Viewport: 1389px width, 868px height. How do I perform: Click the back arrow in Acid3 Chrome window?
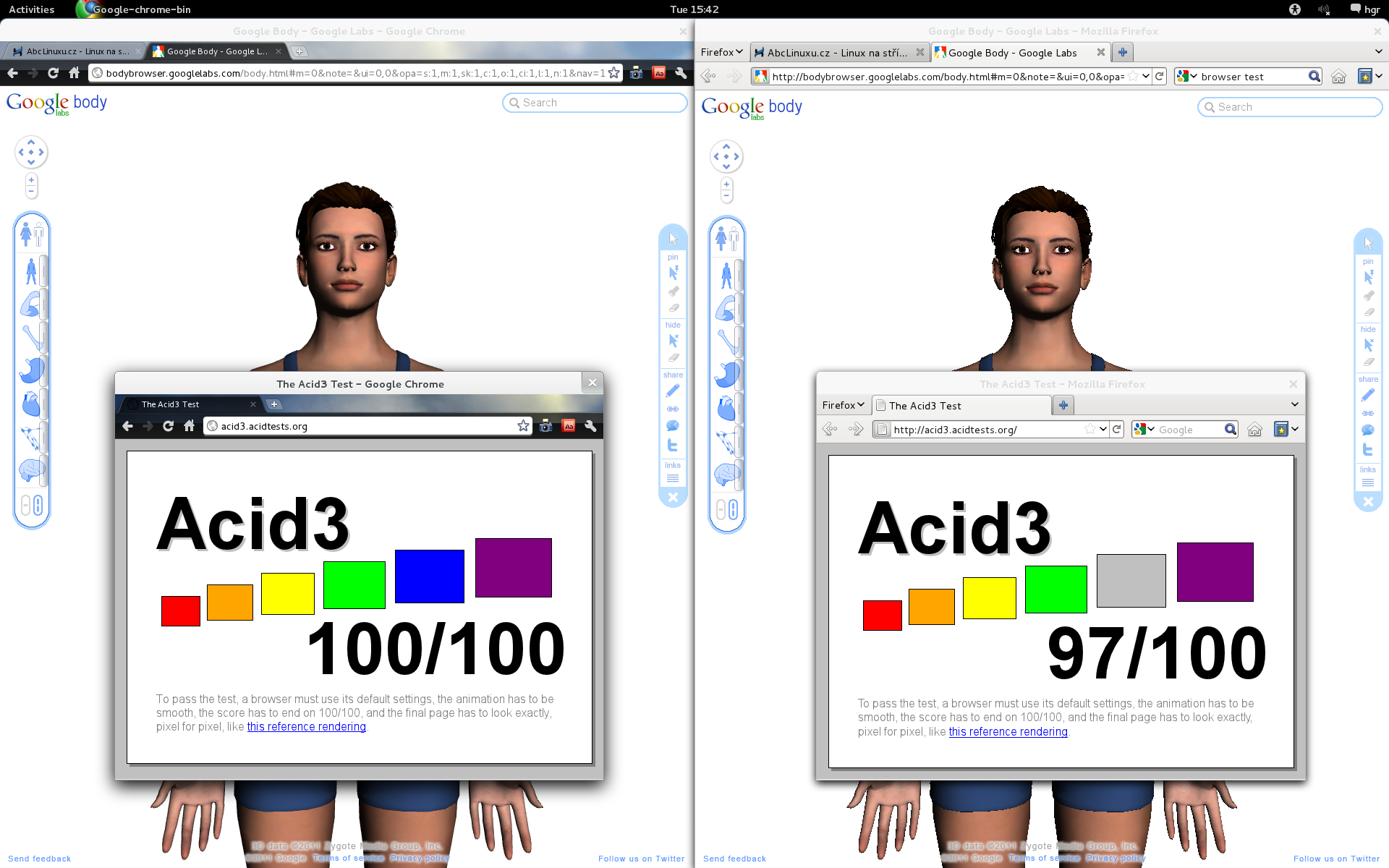128,426
